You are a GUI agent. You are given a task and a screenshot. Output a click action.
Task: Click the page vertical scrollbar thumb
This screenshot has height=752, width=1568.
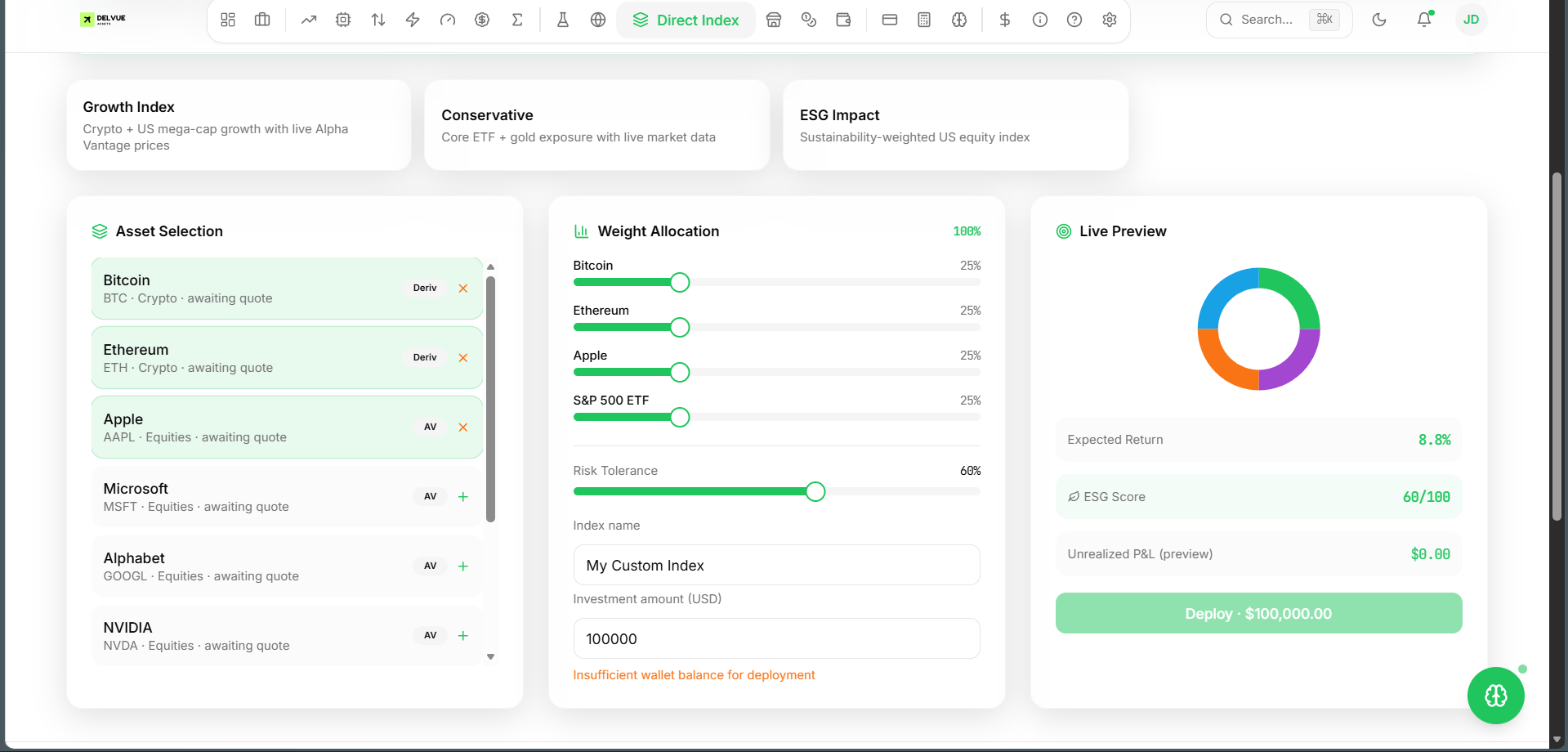(1557, 347)
